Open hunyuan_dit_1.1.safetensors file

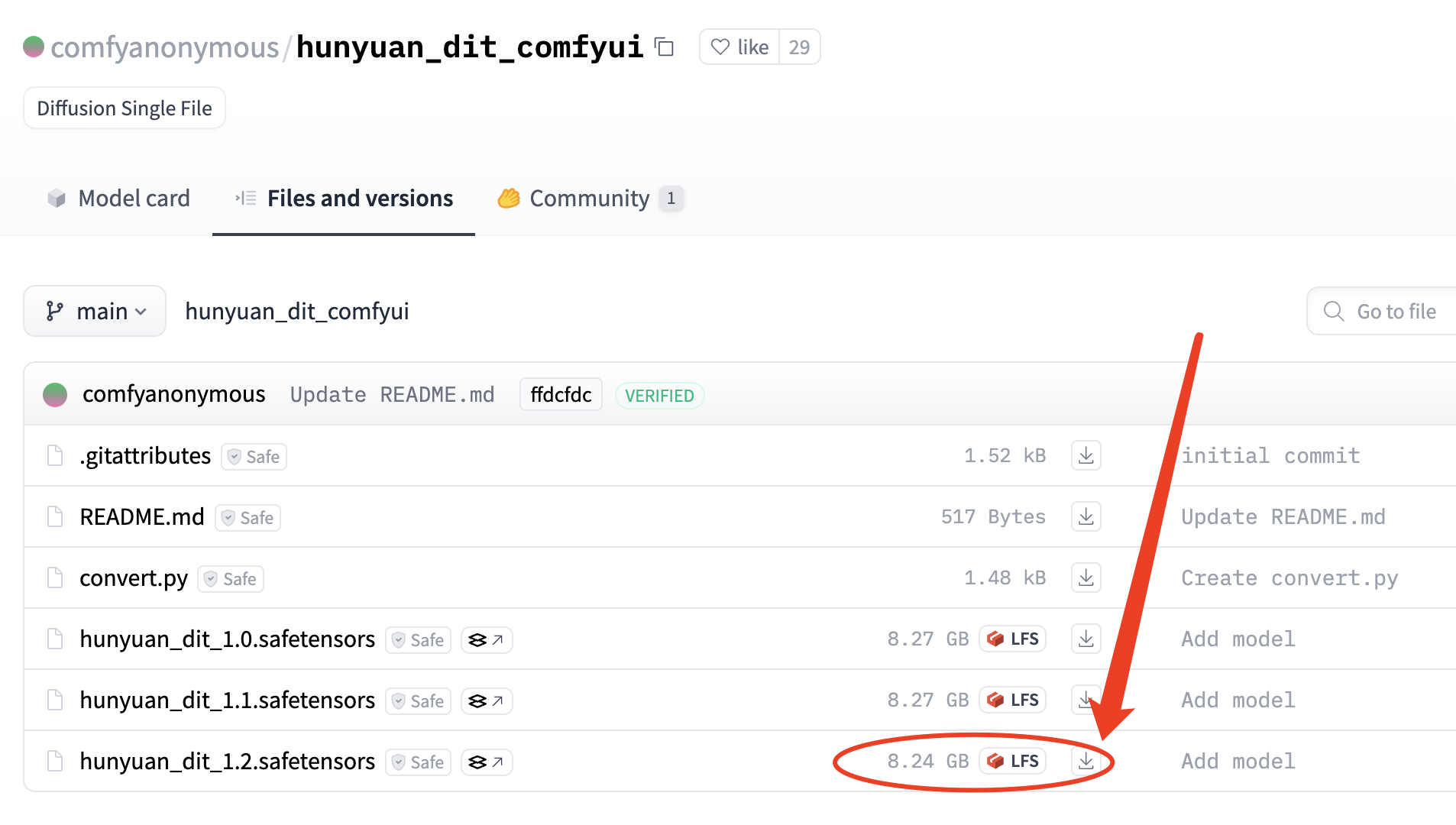228,700
